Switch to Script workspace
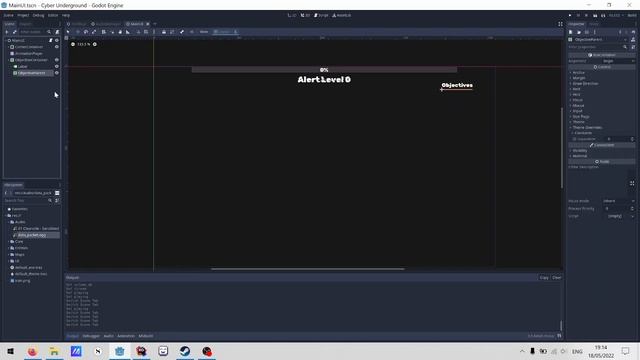Viewport: 640px width, 360px height. click(321, 15)
